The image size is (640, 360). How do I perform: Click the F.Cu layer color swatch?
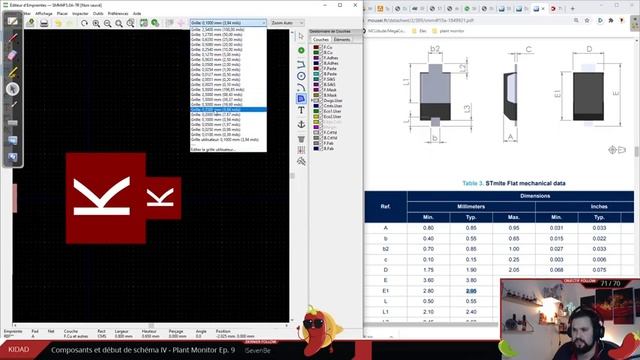point(316,47)
